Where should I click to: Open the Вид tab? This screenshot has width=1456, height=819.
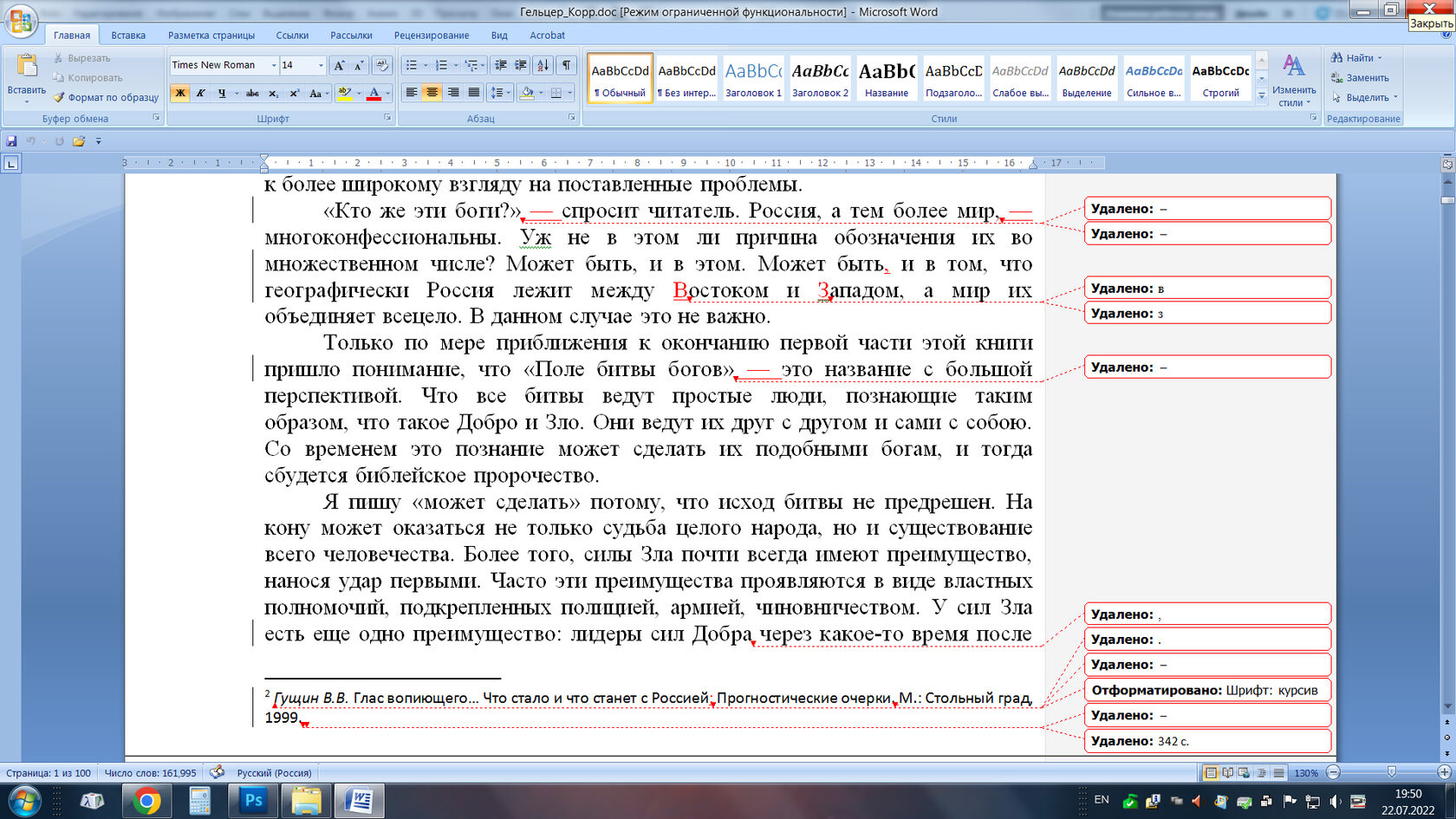coord(499,36)
